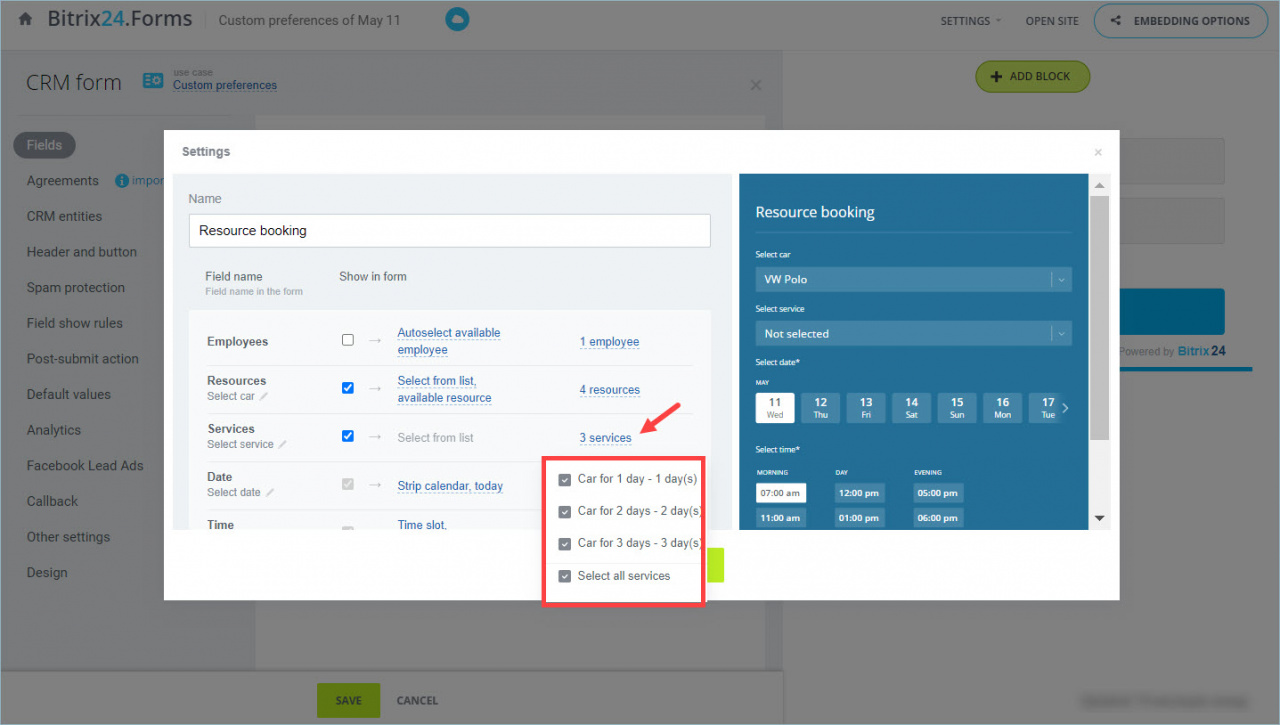Change the Time slot option link
Image resolution: width=1280 pixels, height=725 pixels.
click(424, 525)
